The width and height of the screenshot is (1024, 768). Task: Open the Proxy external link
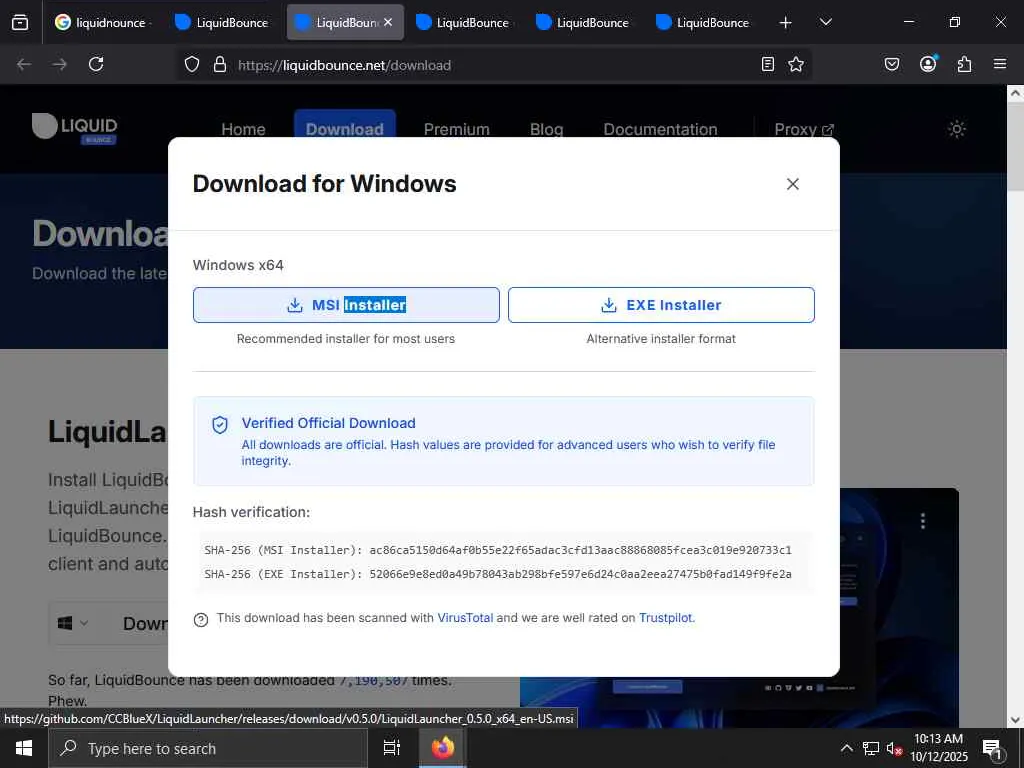click(x=804, y=129)
